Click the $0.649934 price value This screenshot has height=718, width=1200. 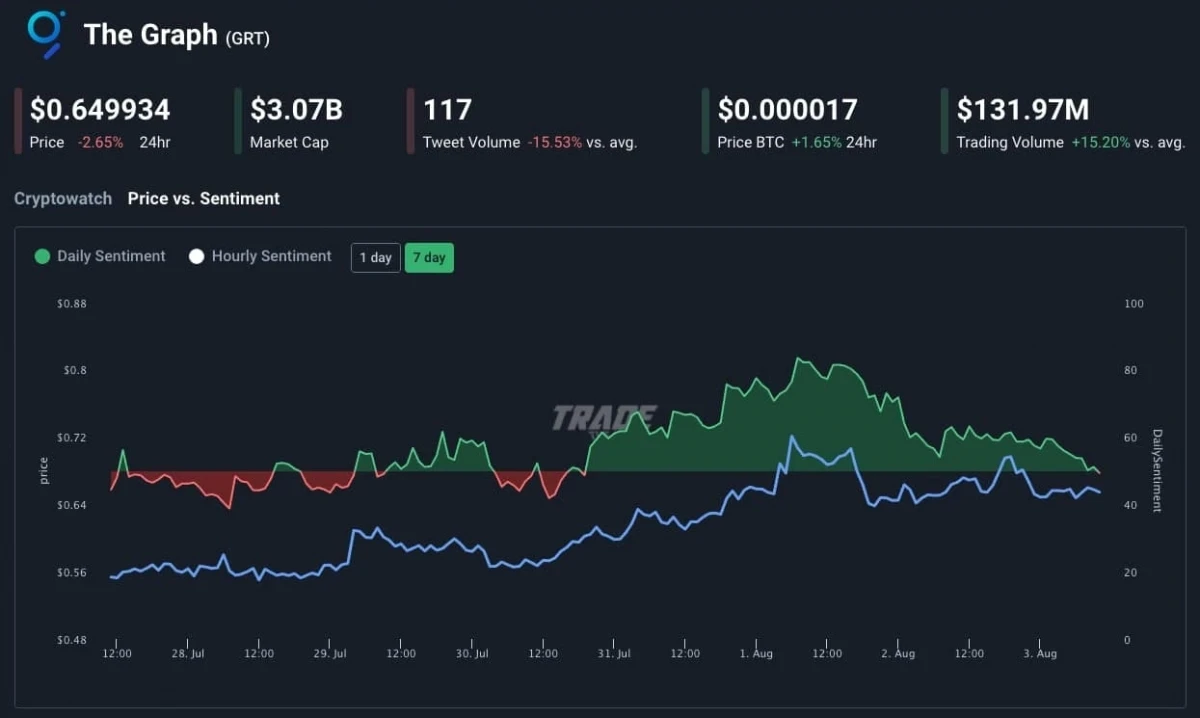tap(100, 109)
